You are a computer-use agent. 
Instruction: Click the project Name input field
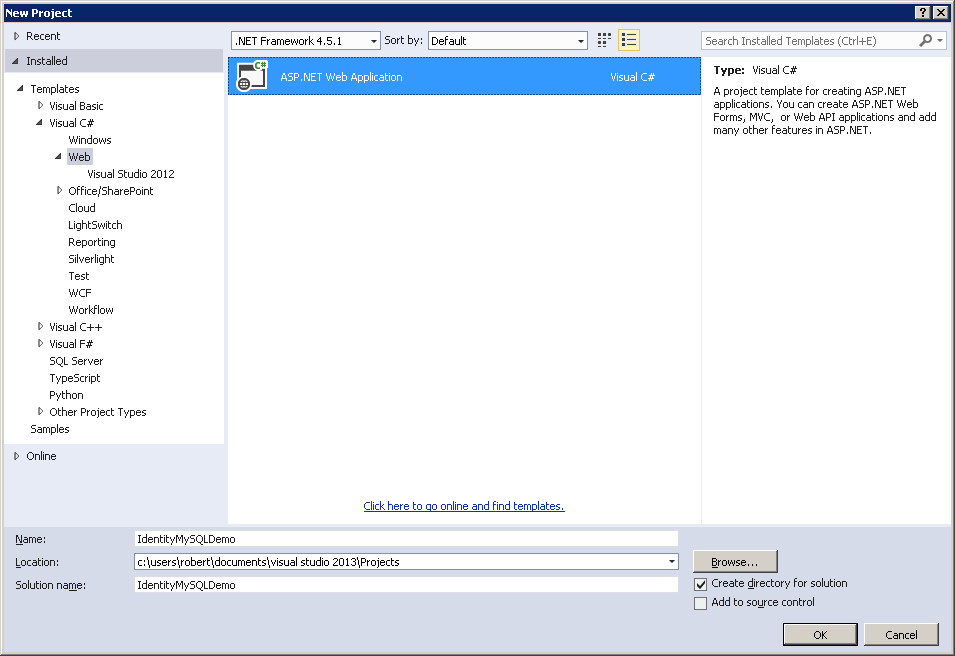[x=400, y=538]
